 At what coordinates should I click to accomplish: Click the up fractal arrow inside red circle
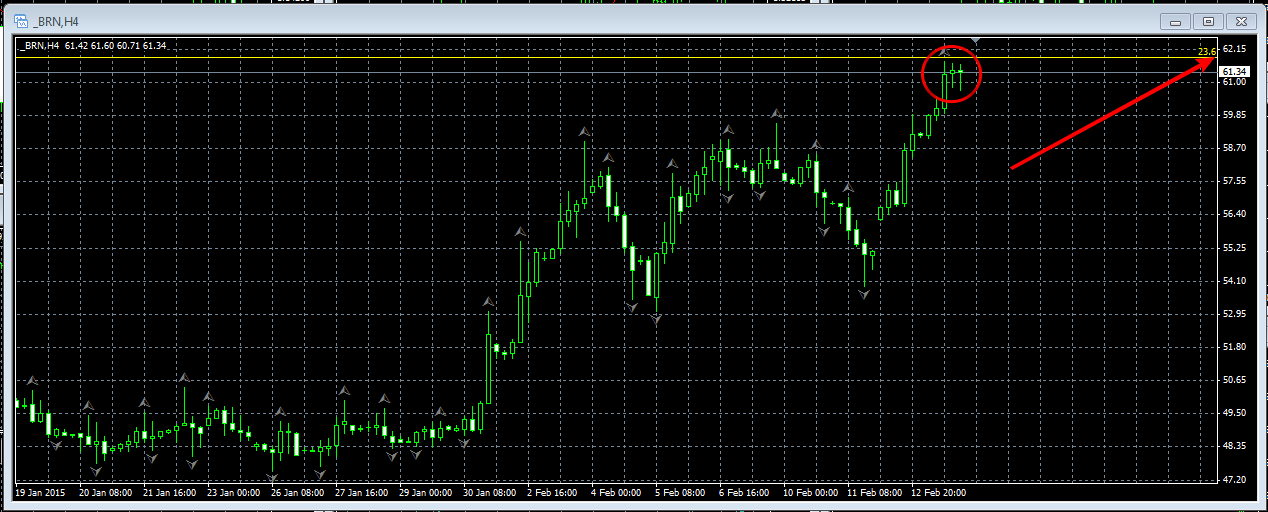(943, 53)
